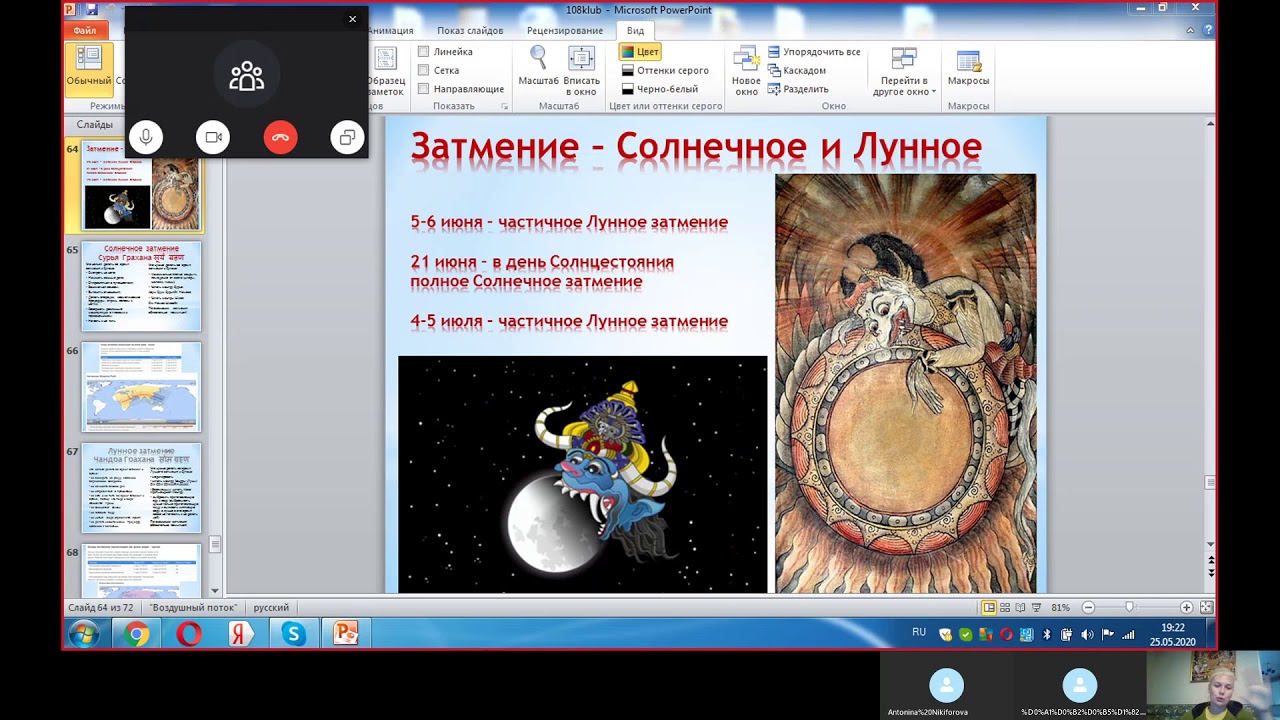The image size is (1280, 720).
Task: Switch to the Анимация tab
Action: [x=391, y=31]
